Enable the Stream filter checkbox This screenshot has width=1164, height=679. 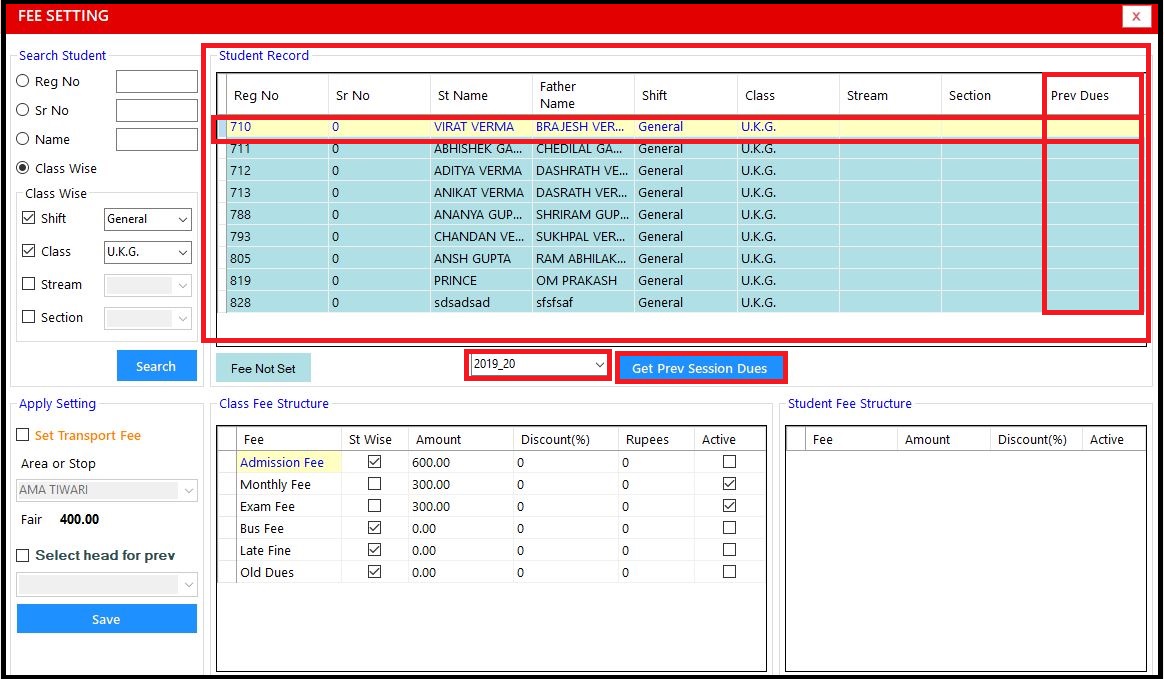(x=28, y=285)
